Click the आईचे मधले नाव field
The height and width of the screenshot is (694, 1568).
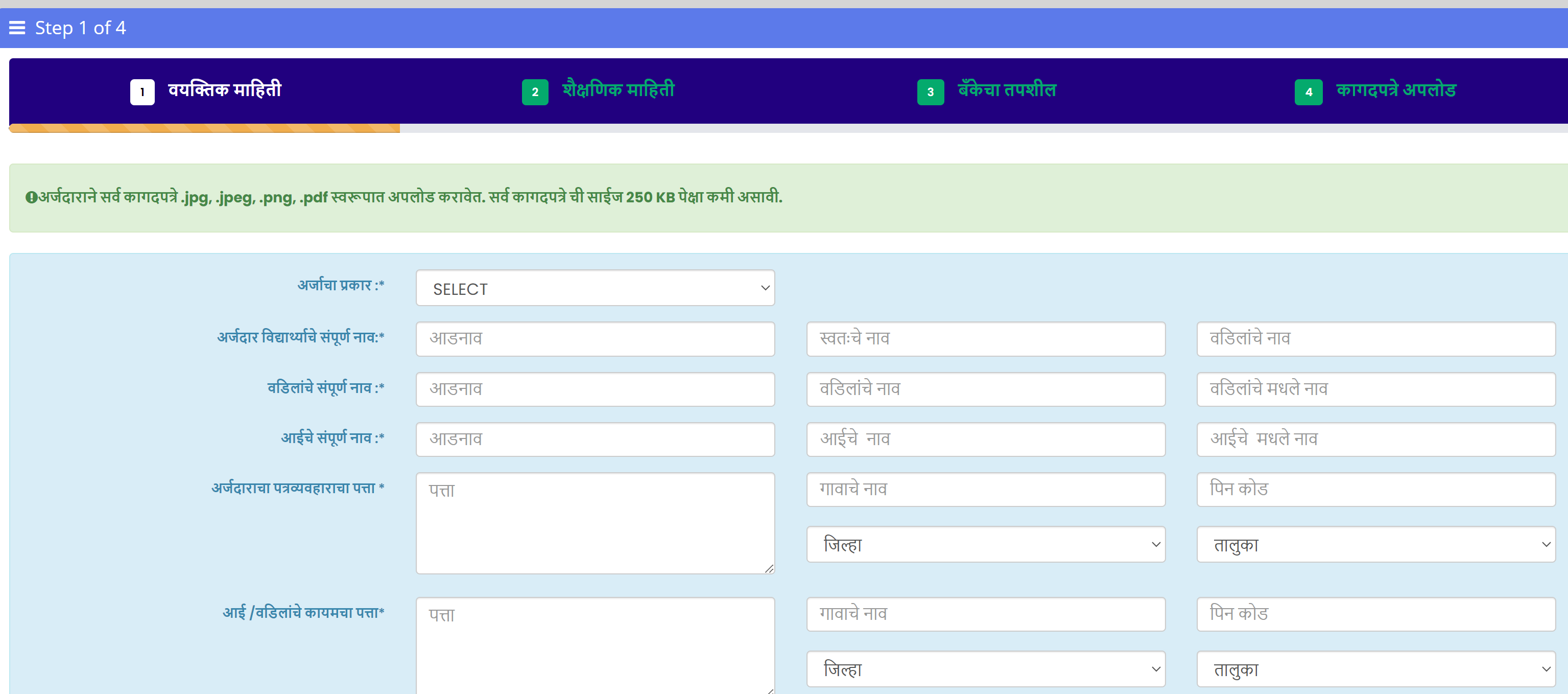pos(1375,439)
